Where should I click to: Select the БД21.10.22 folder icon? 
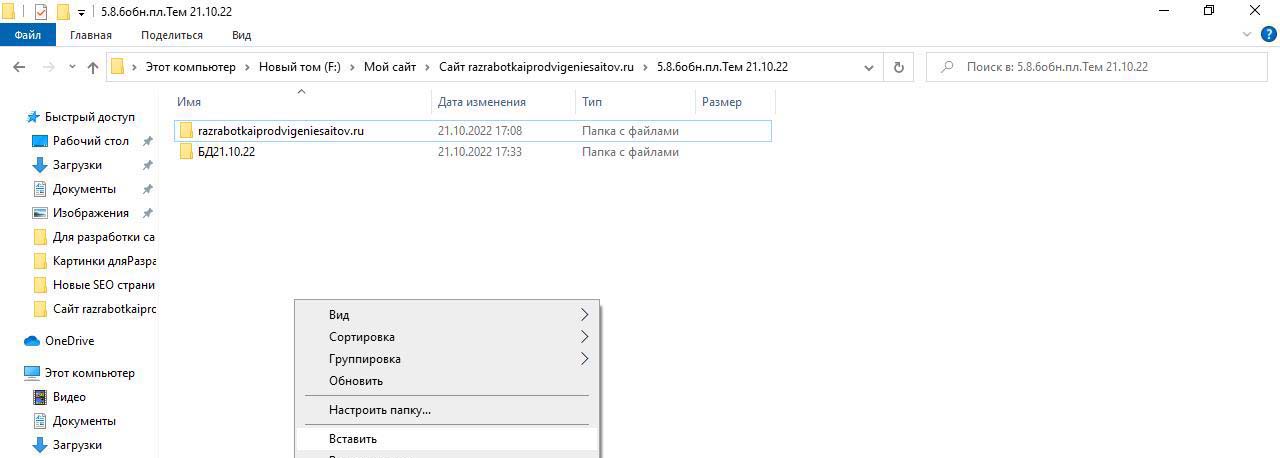pos(186,152)
